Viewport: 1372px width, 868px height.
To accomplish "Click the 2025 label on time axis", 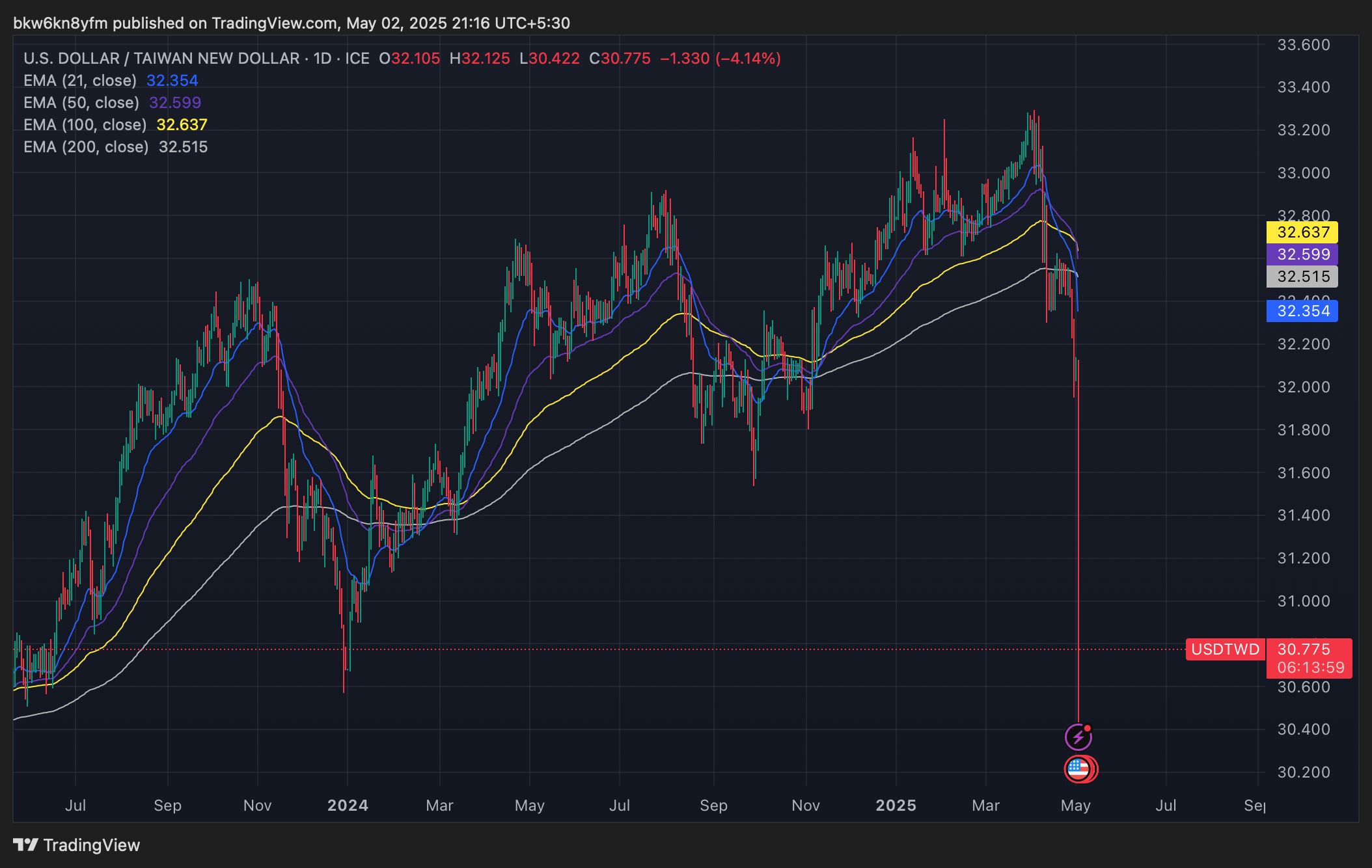I will (896, 806).
